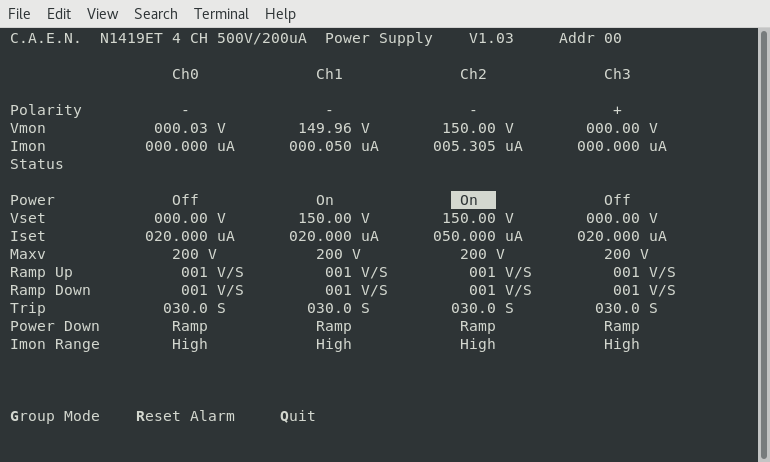This screenshot has height=462, width=770.
Task: Select Ch1 Vset value 150.00 V
Action: point(334,218)
